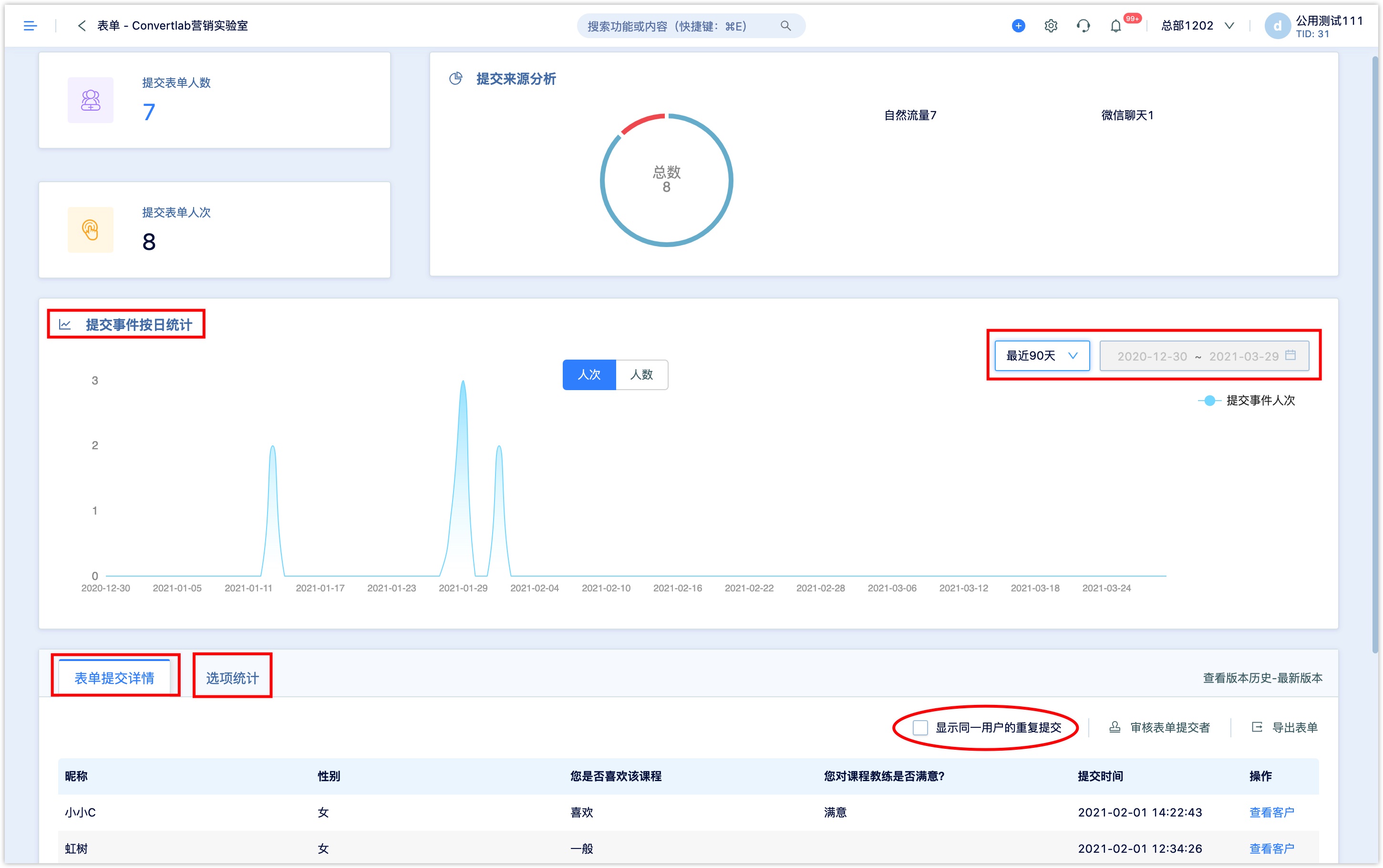Click the 一般 cell in 虹树 row

pos(581,848)
